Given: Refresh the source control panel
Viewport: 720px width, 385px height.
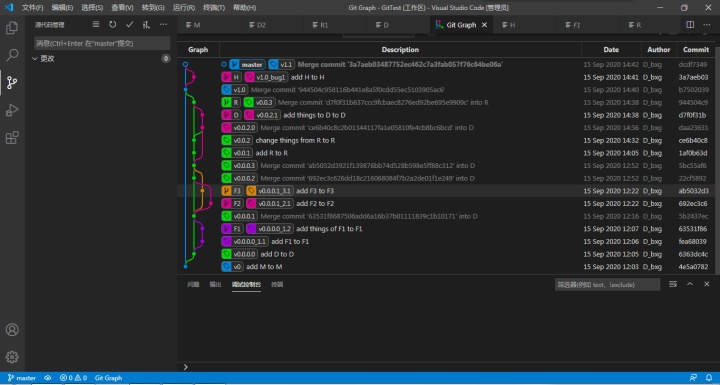Looking at the screenshot, I should point(112,24).
